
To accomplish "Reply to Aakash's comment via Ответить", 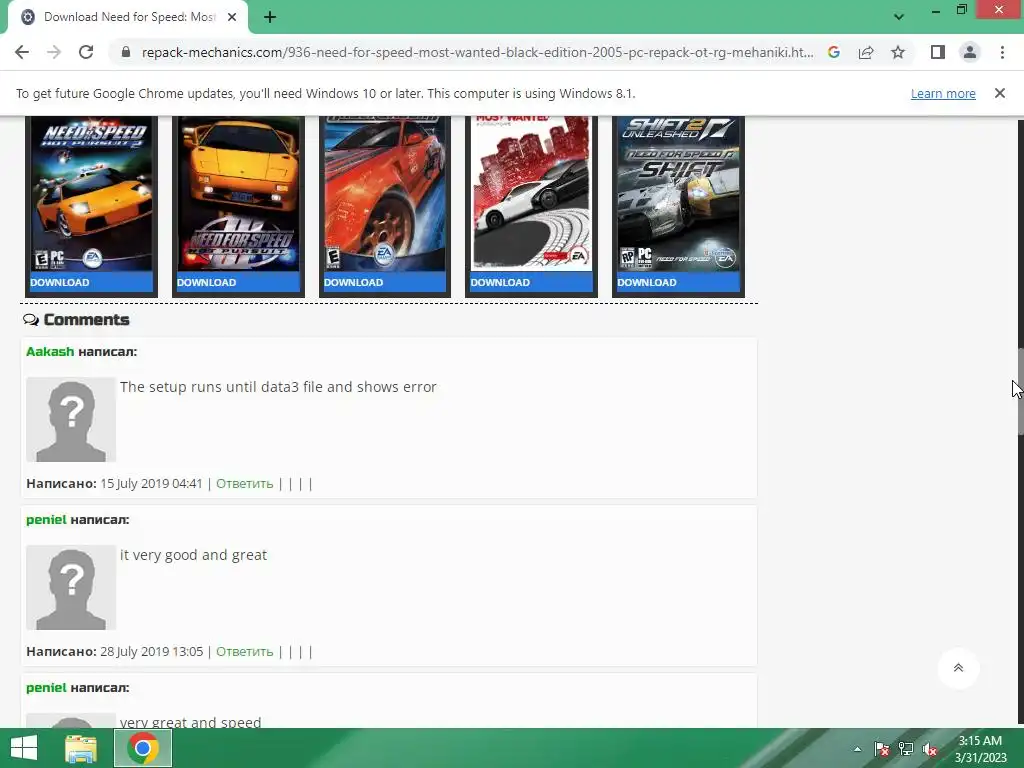I will point(244,483).
